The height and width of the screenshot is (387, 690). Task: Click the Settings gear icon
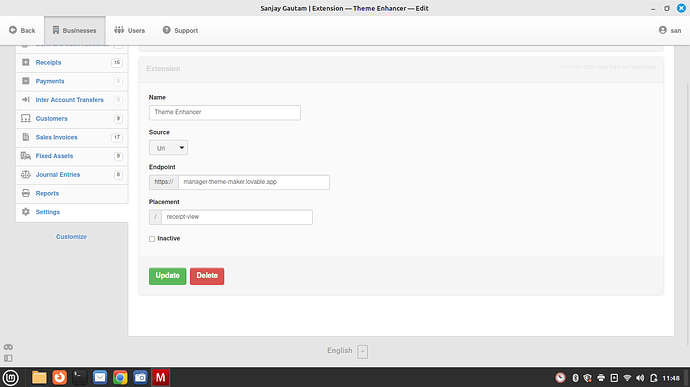tap(26, 212)
